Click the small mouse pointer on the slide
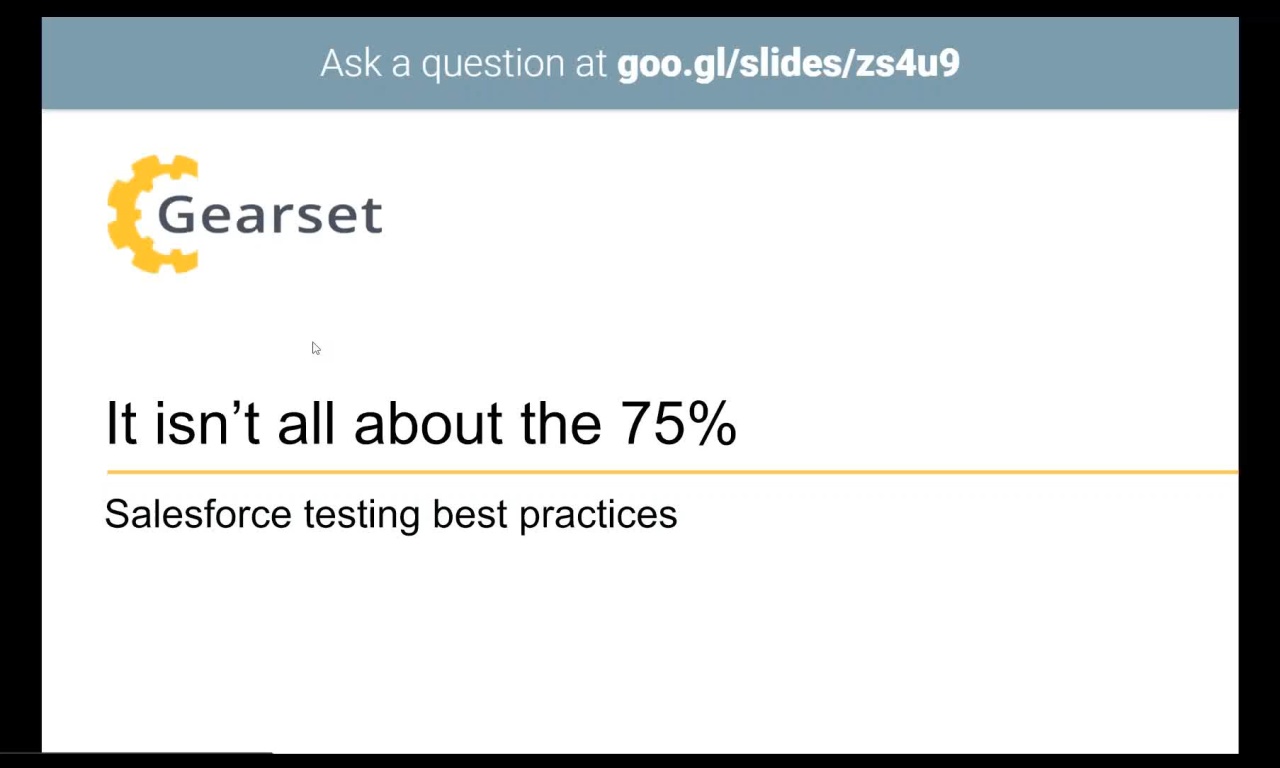The image size is (1280, 768). pos(316,348)
